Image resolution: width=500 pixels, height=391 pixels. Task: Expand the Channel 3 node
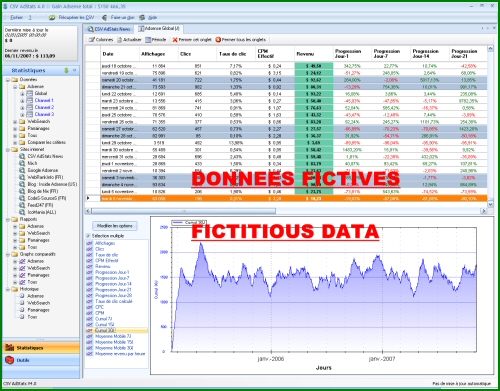pyautogui.click(x=22, y=114)
